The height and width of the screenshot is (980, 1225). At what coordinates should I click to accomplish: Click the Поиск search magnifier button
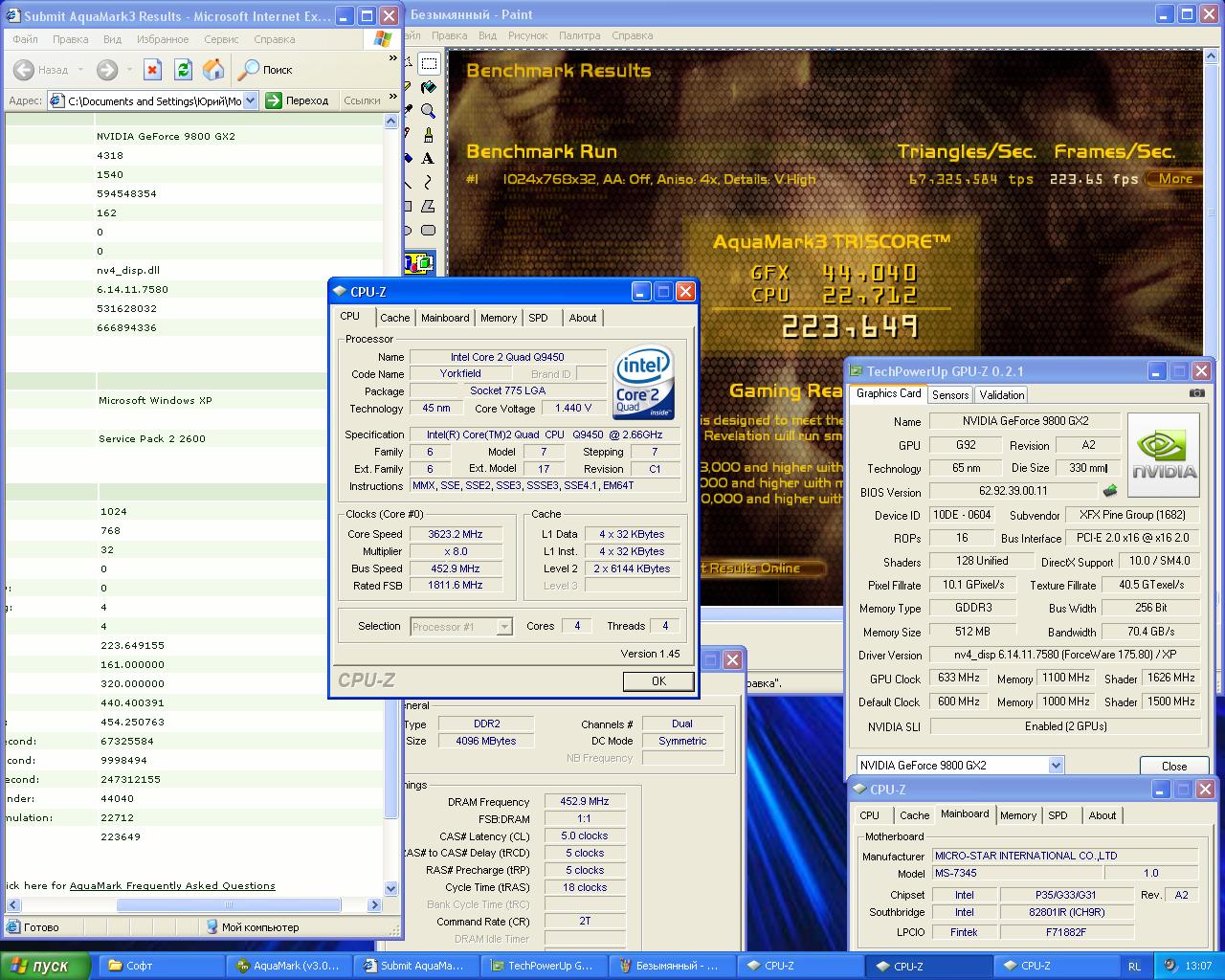(265, 69)
